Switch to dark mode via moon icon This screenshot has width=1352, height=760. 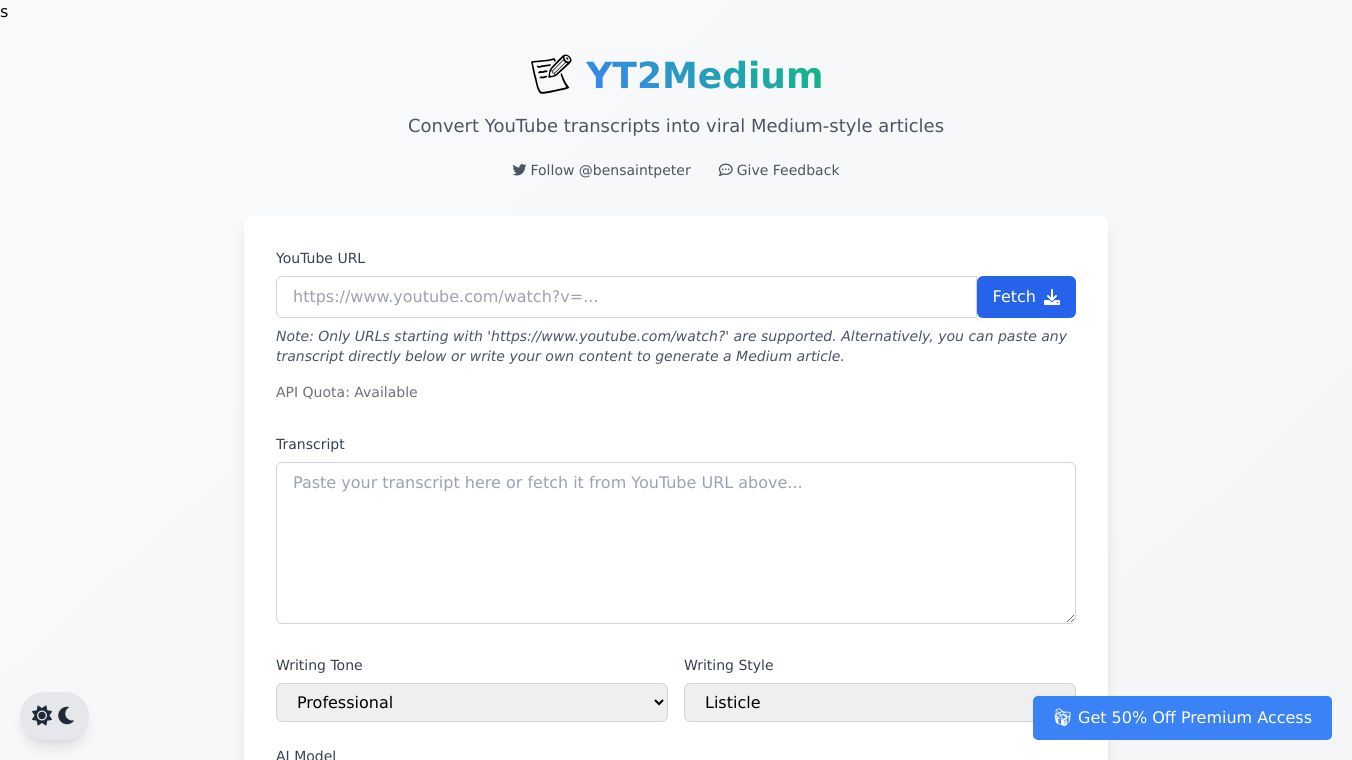click(x=67, y=716)
